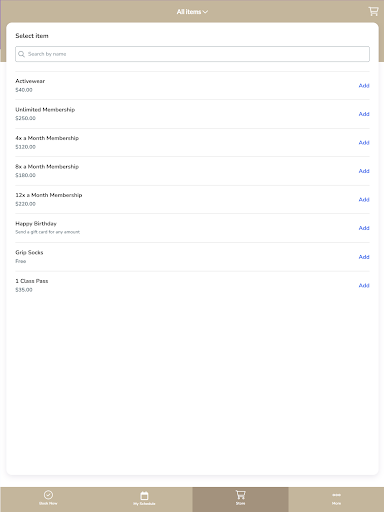This screenshot has width=384, height=512.
Task: Add 8x a Month Membership
Action: coord(364,171)
